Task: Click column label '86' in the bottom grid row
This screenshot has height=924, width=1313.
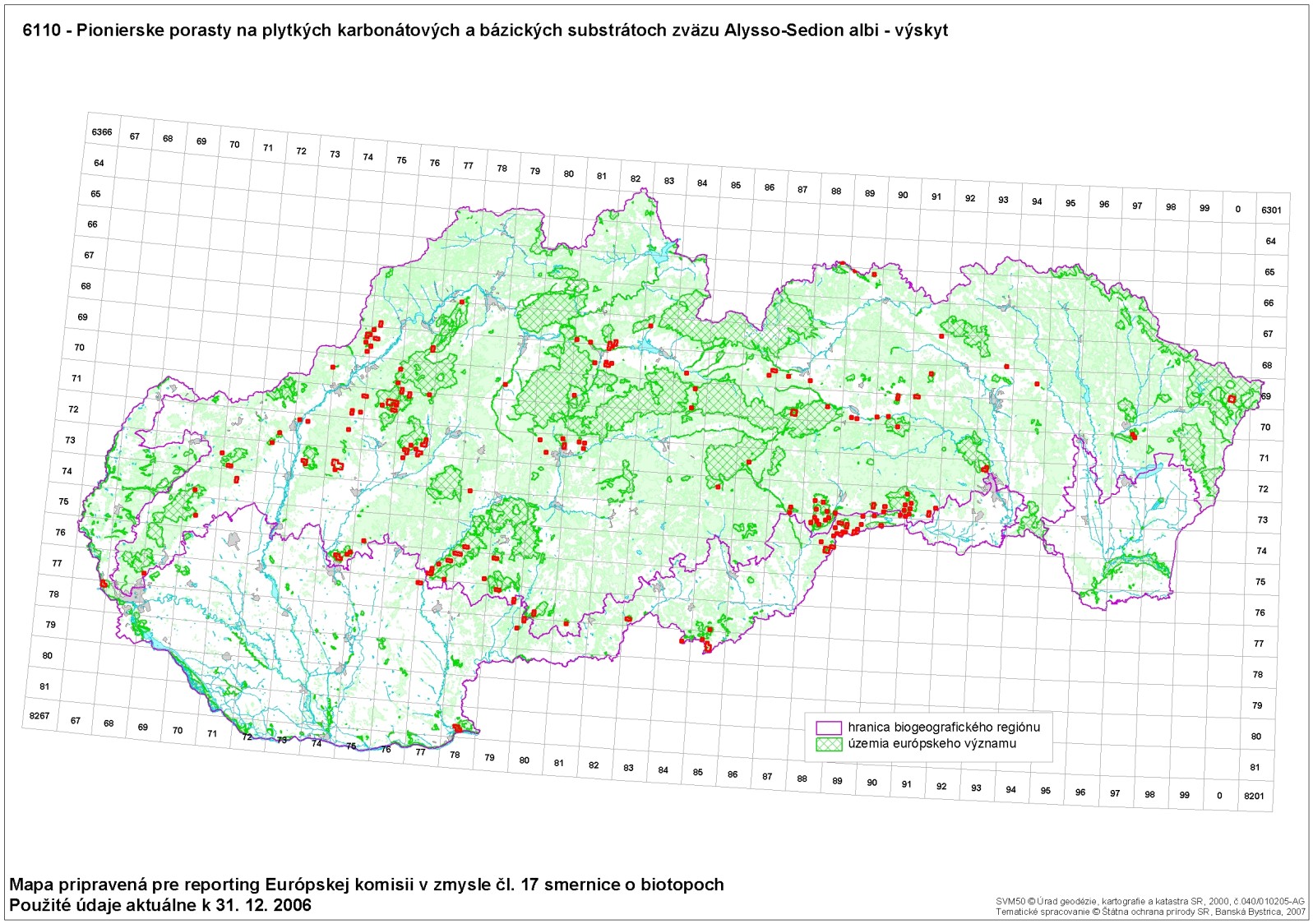Action: click(733, 774)
